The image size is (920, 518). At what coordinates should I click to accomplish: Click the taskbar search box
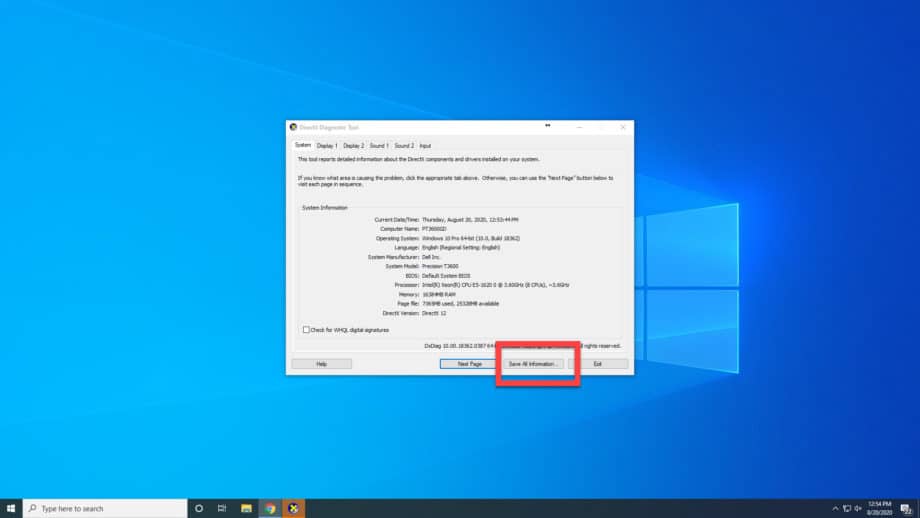point(106,508)
